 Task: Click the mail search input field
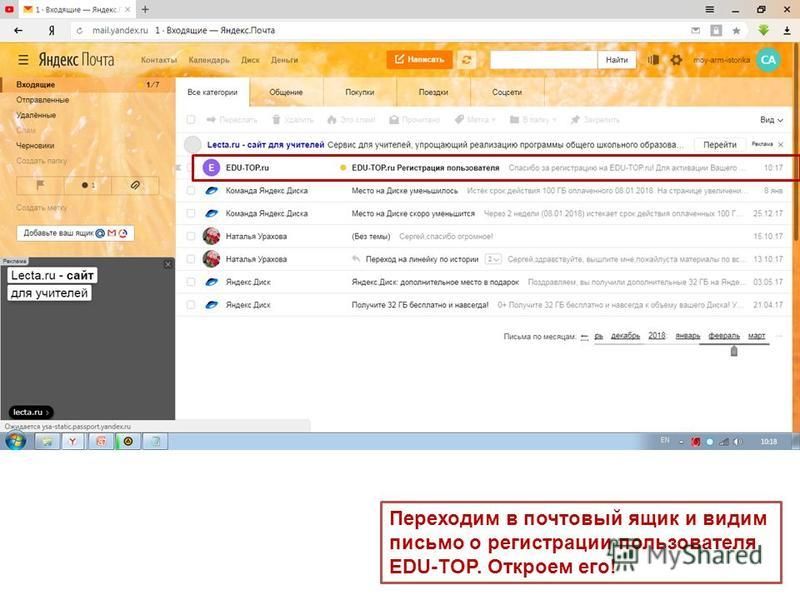543,60
